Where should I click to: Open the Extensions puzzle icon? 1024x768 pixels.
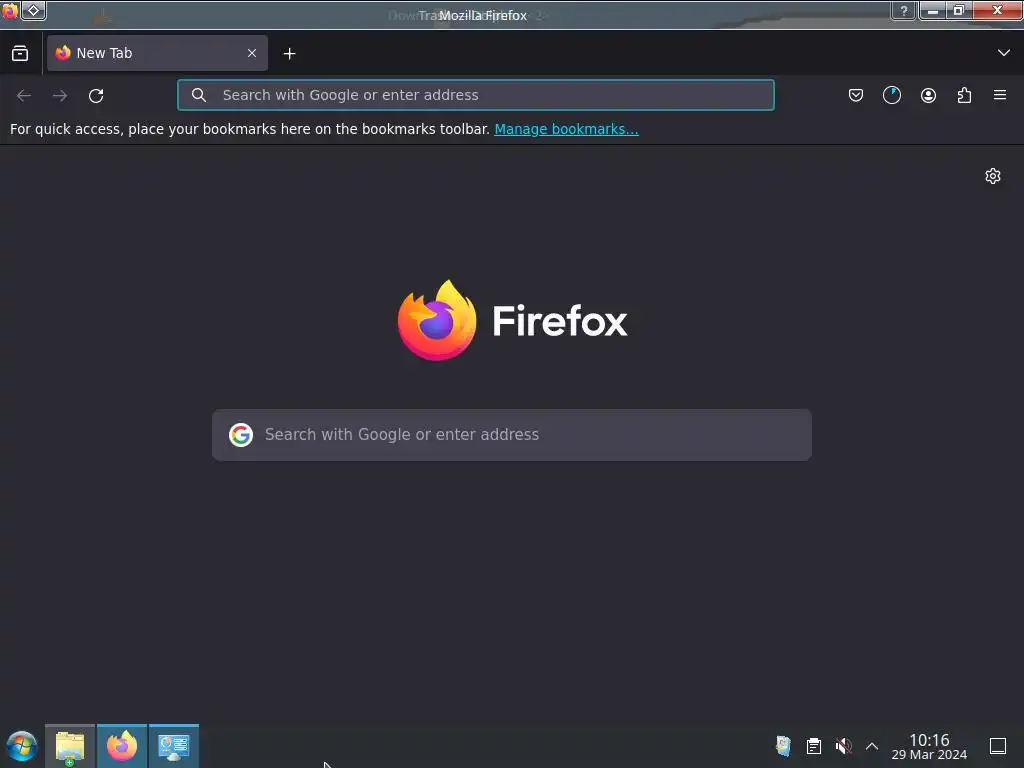[x=964, y=95]
